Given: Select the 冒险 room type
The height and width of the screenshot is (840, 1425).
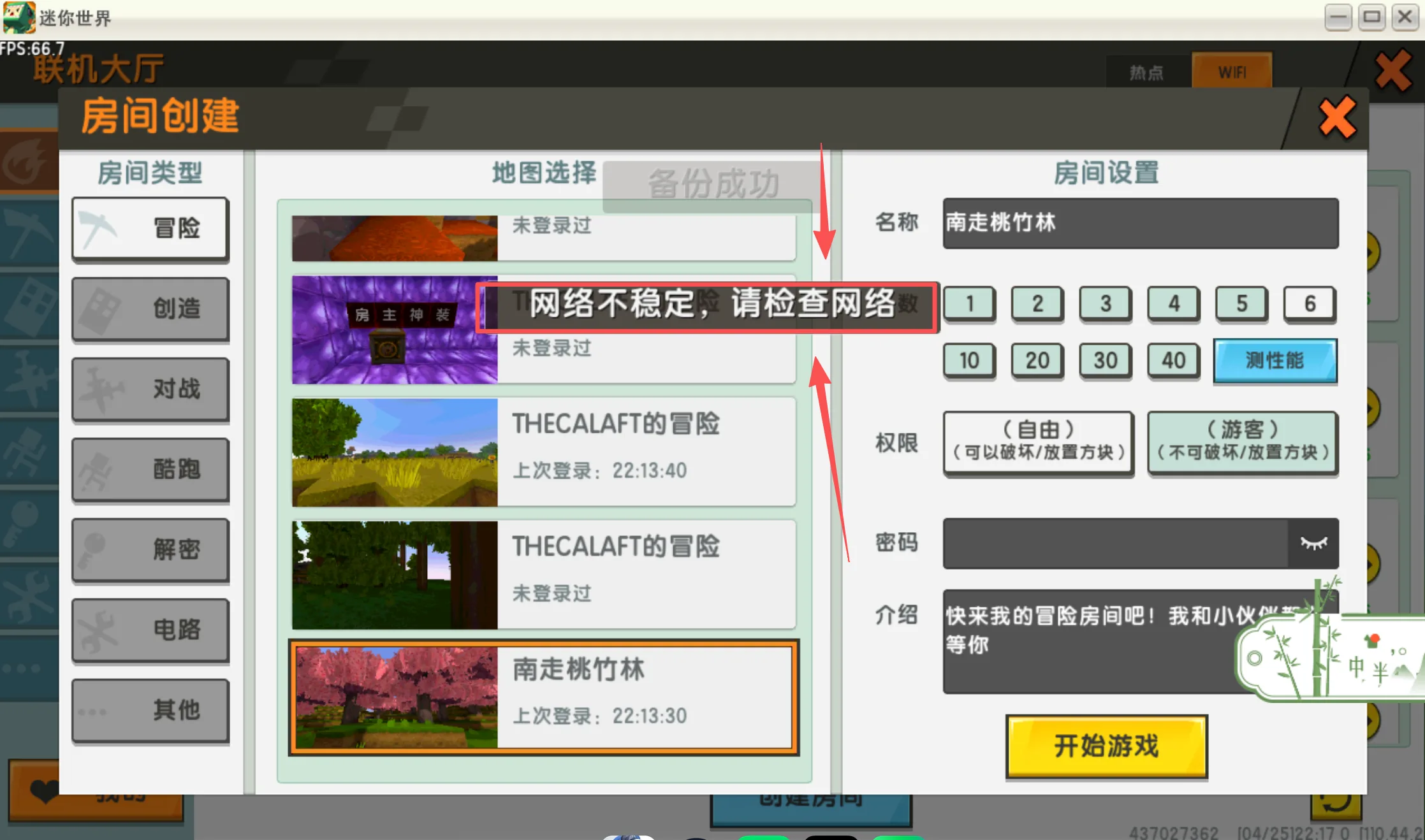Looking at the screenshot, I should 150,228.
